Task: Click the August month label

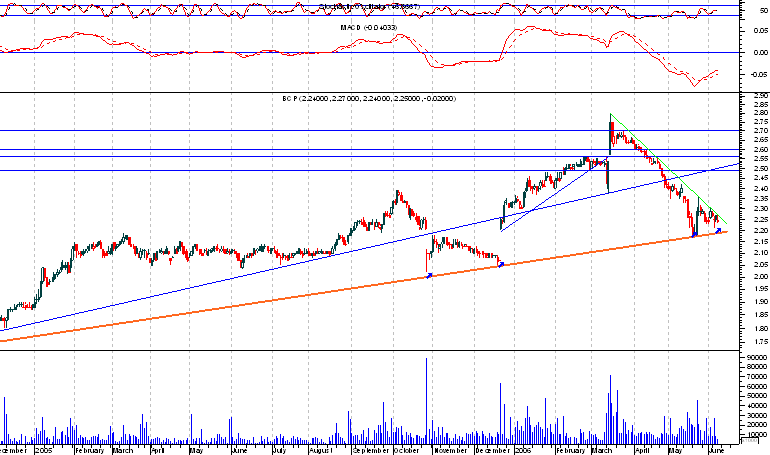Action: (x=321, y=450)
